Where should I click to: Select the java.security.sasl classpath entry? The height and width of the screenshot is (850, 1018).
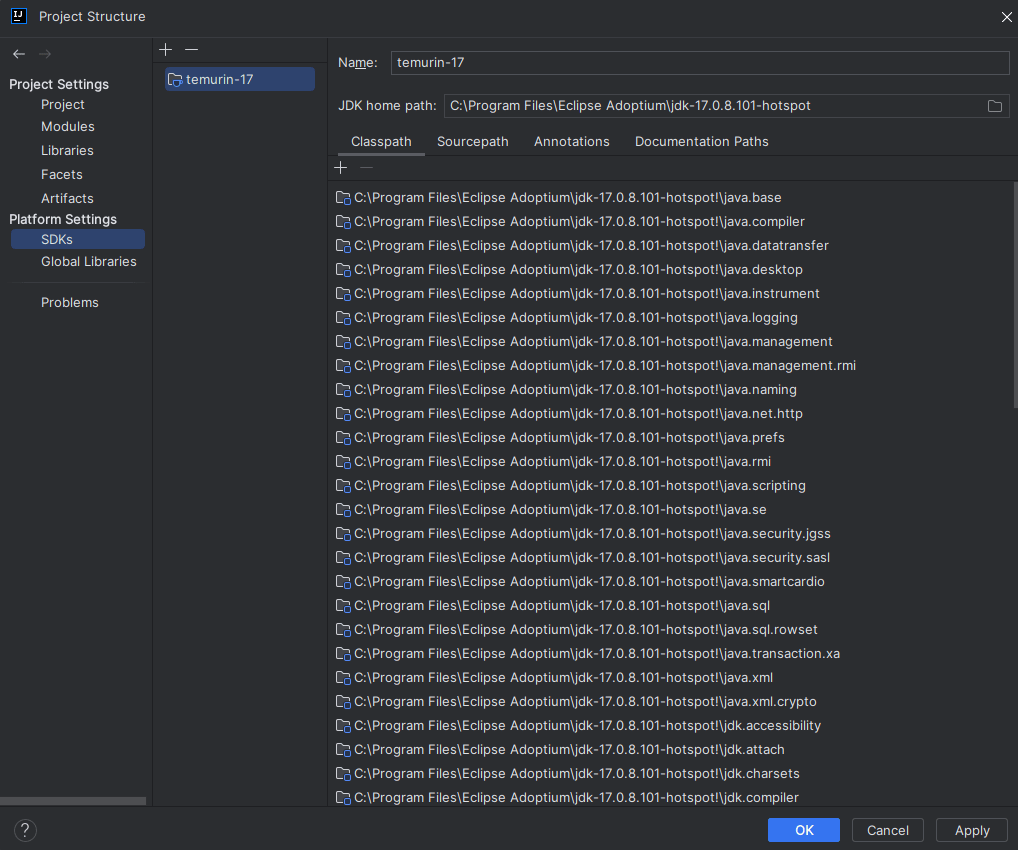click(x=582, y=558)
